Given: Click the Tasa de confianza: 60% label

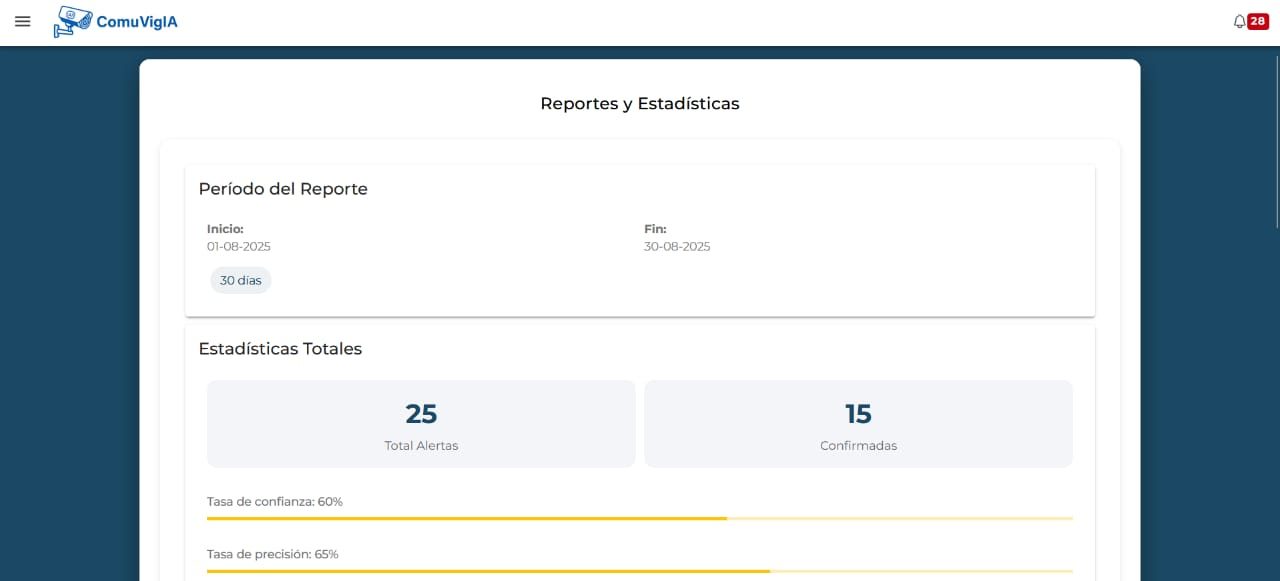Looking at the screenshot, I should tap(275, 502).
